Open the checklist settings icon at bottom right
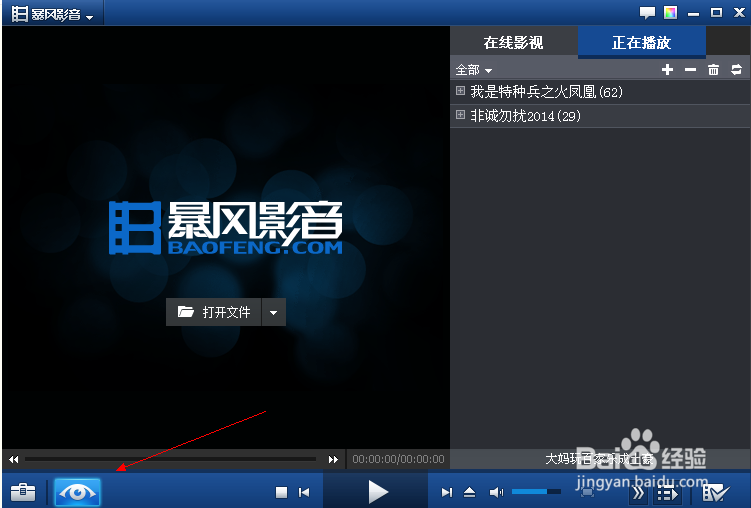Screen dimensions: 751x508 716,493
